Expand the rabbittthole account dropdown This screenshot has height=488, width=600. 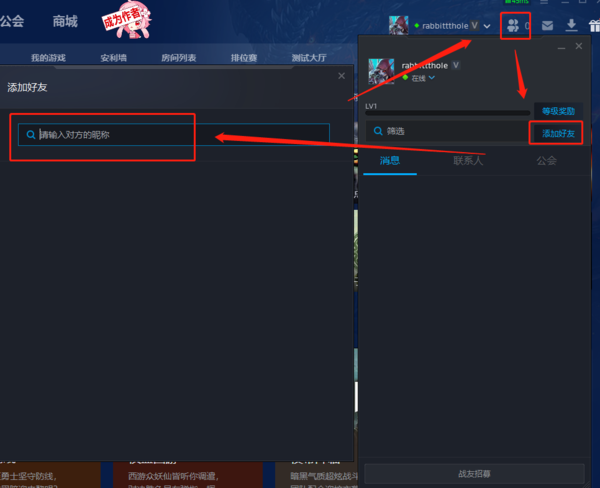(x=487, y=26)
